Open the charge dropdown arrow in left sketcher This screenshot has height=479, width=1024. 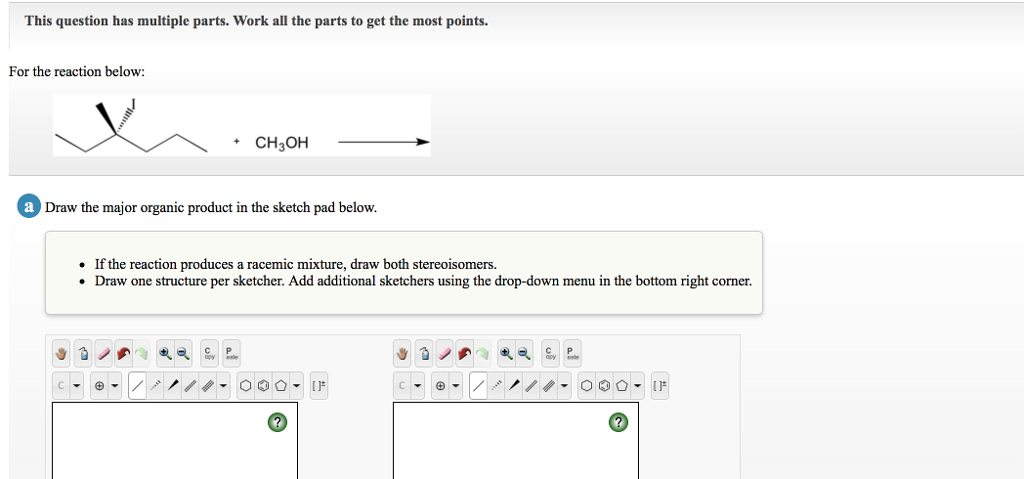tap(115, 386)
